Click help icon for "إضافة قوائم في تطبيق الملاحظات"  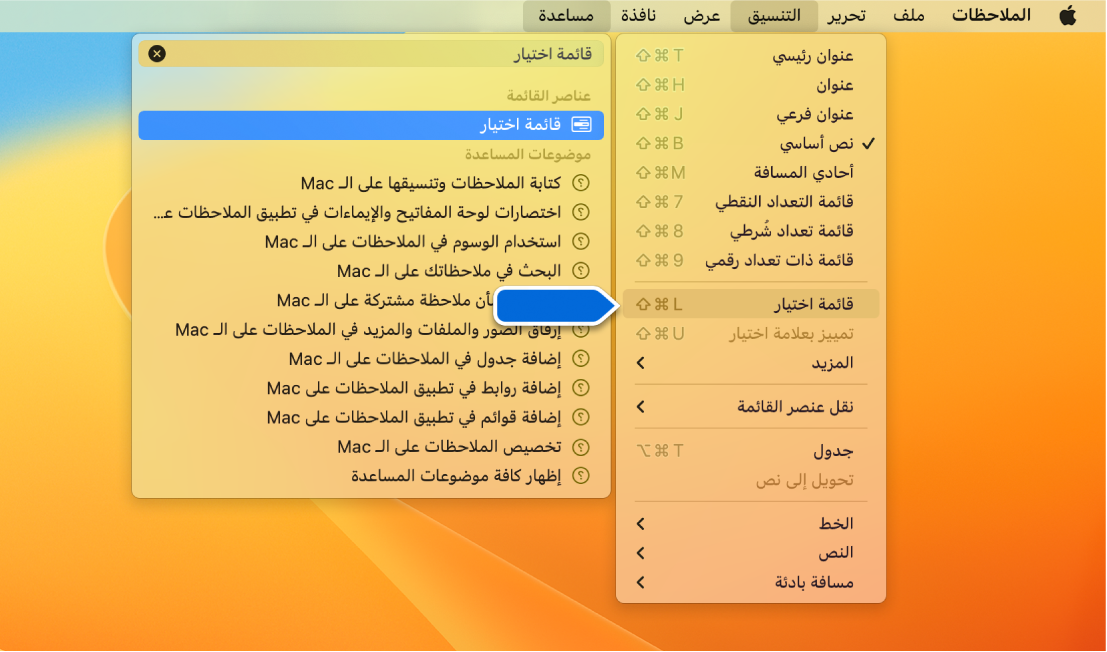tap(578, 414)
